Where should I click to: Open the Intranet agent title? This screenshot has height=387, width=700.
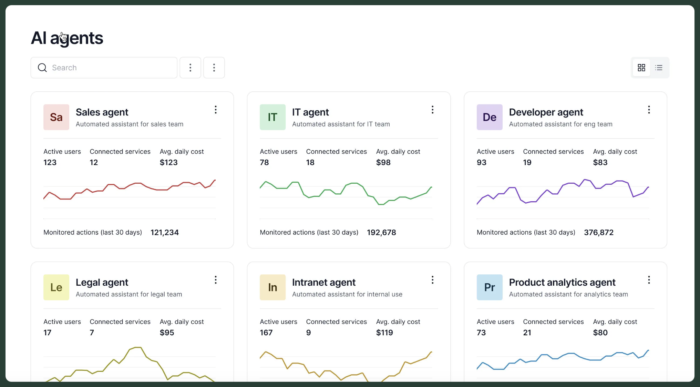pyautogui.click(x=324, y=283)
